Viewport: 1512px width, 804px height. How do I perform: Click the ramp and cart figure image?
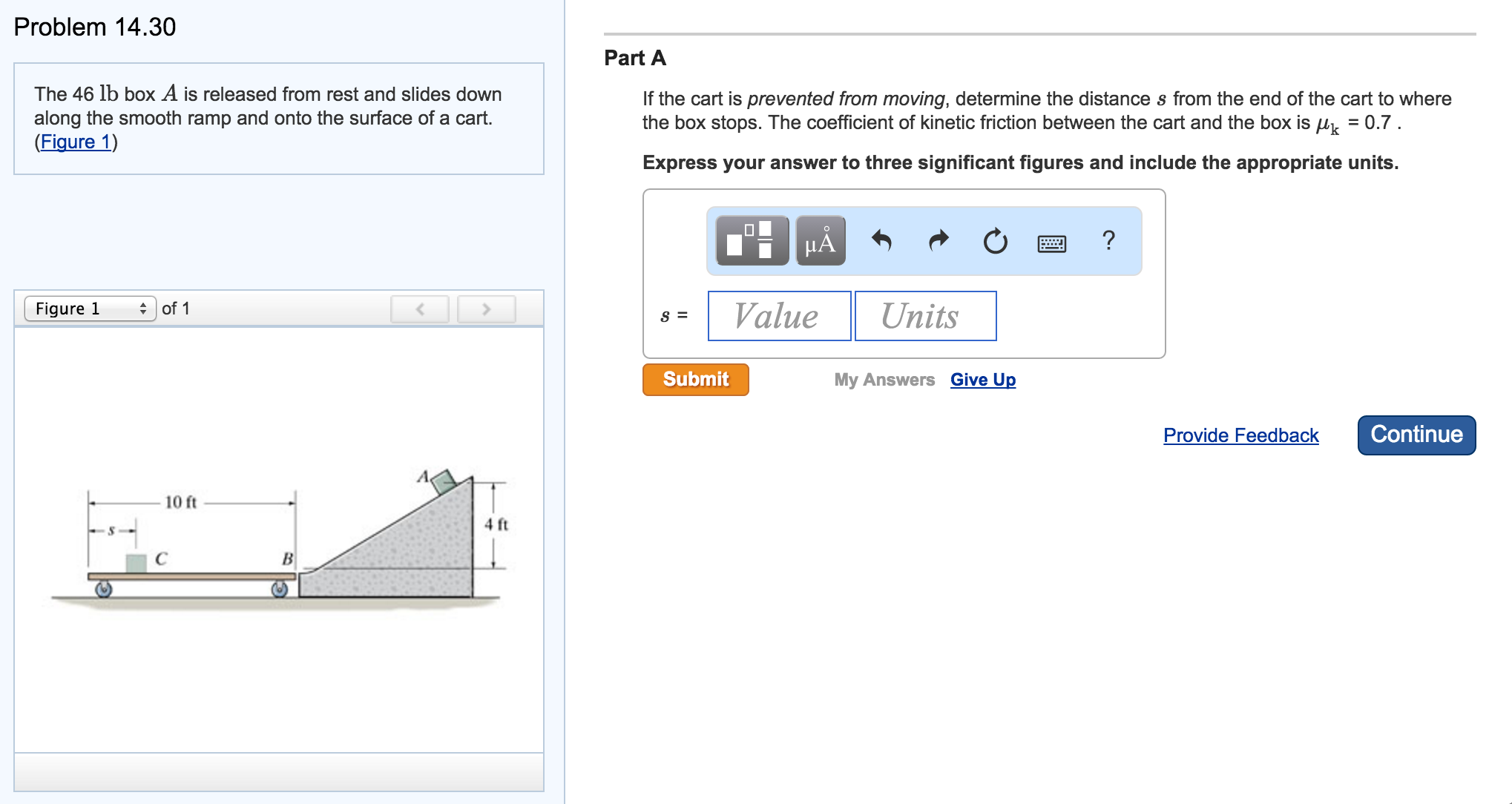click(x=279, y=541)
